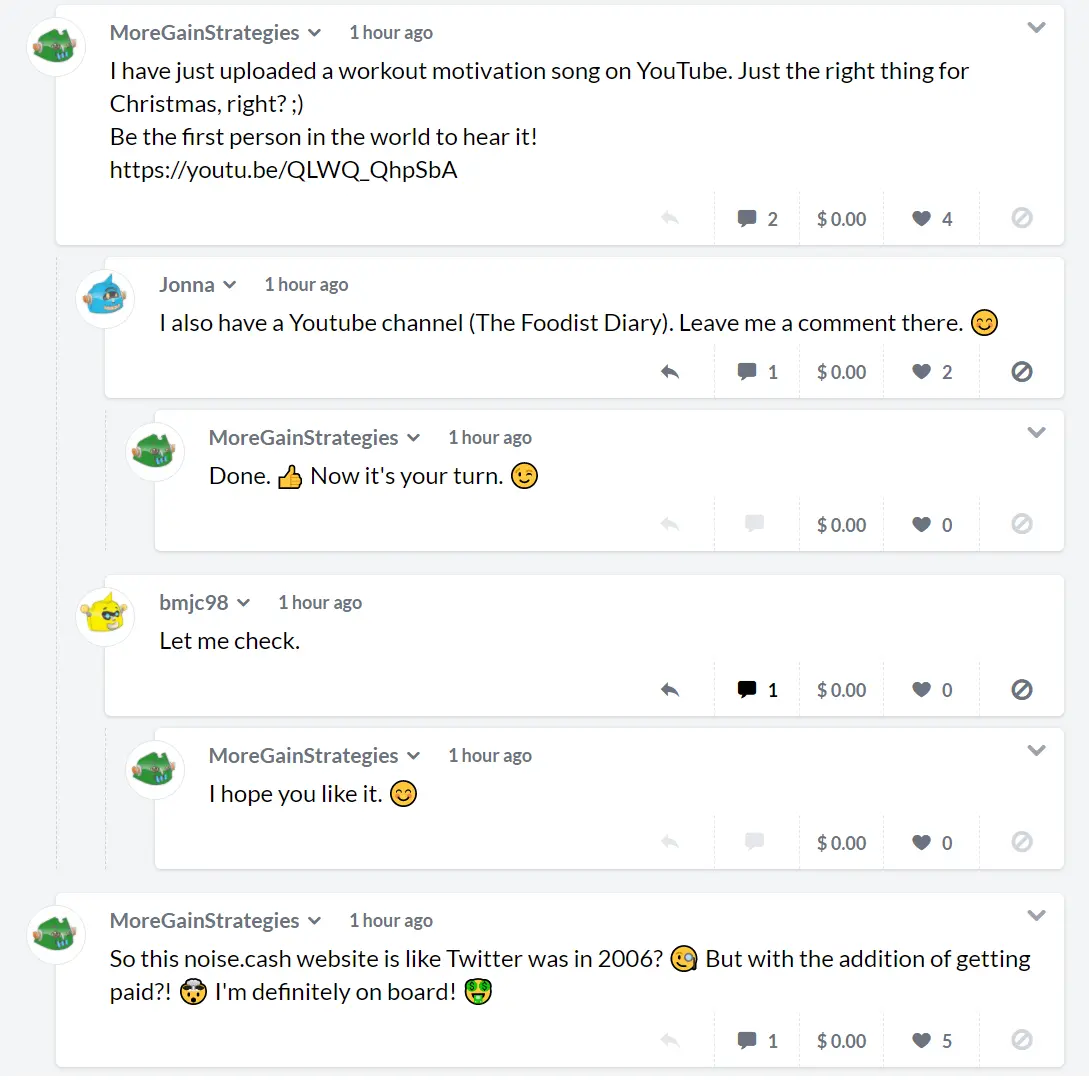This screenshot has height=1080, width=1089.
Task: Reply to bmjc98's "Let me check" comment
Action: point(670,690)
